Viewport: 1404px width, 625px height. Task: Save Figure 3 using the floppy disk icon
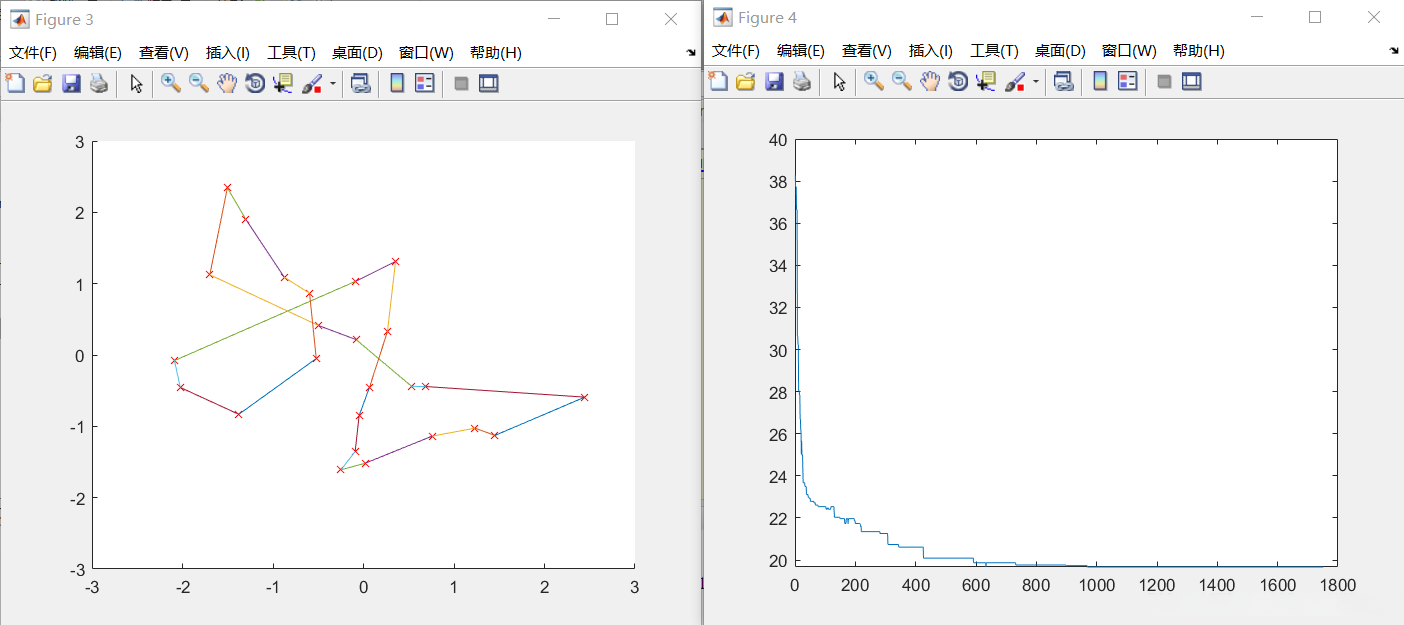71,83
